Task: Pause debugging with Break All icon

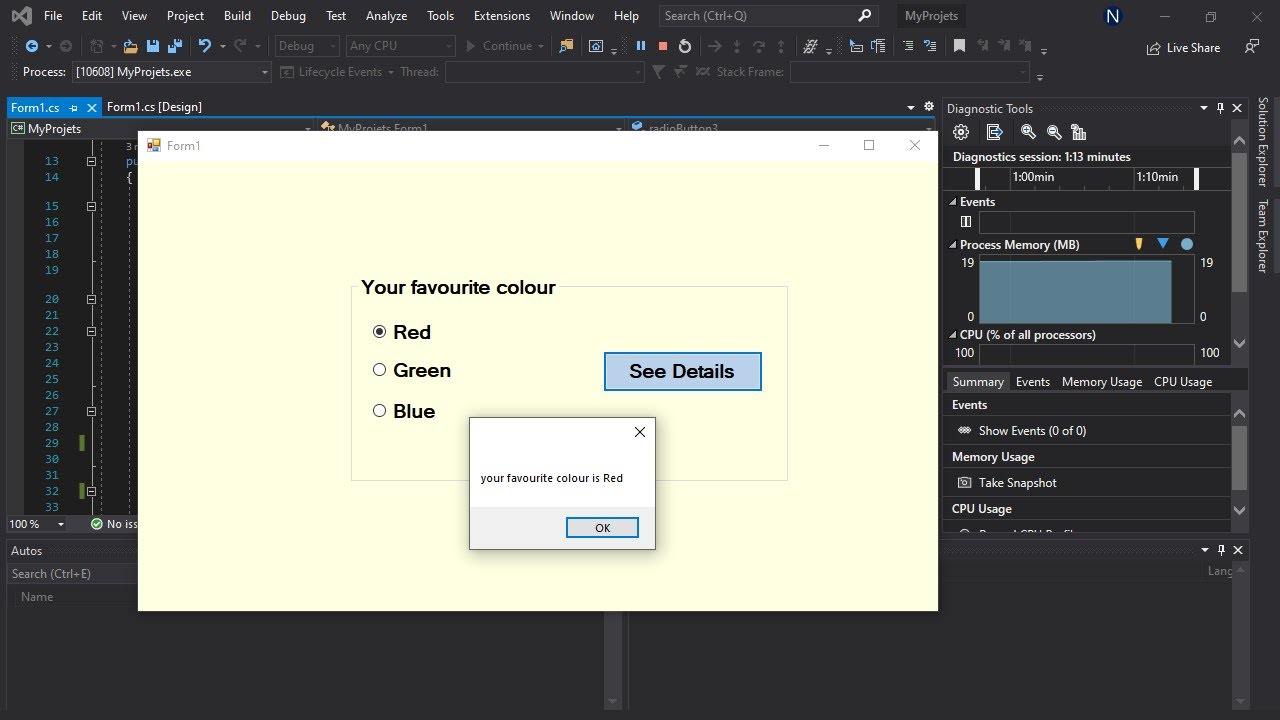Action: click(x=641, y=46)
